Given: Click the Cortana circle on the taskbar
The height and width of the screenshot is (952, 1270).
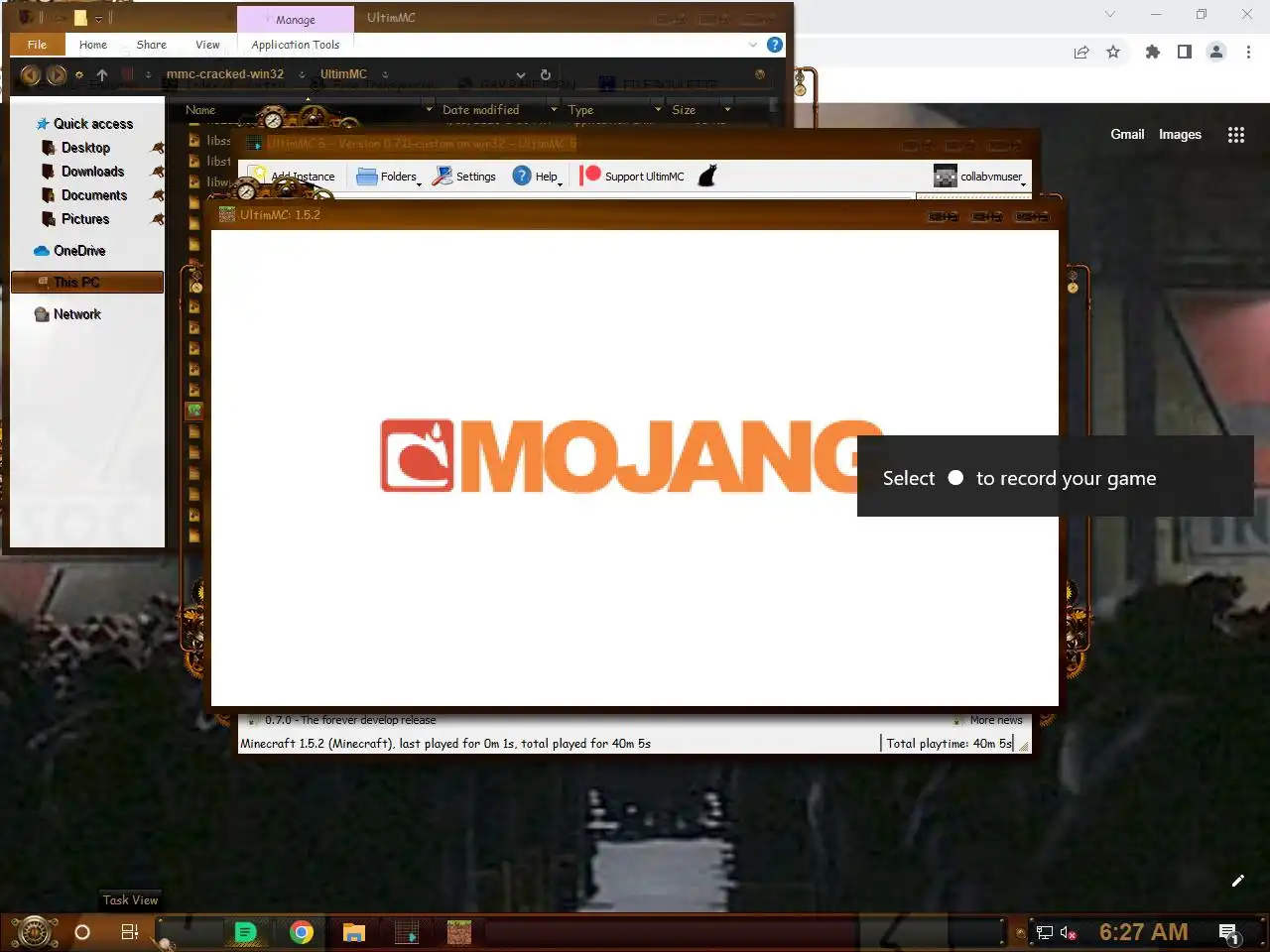Looking at the screenshot, I should [82, 932].
